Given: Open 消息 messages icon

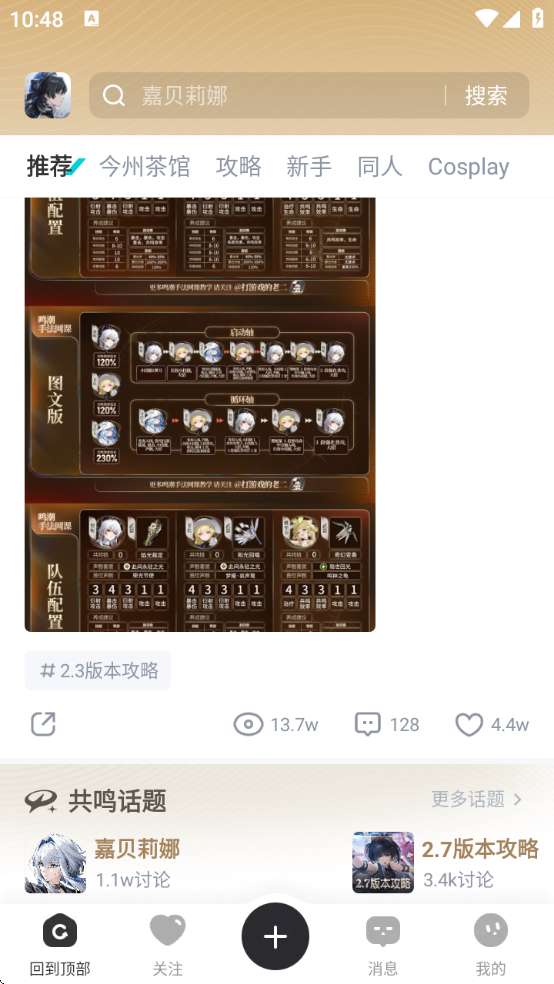Looking at the screenshot, I should pyautogui.click(x=383, y=931).
